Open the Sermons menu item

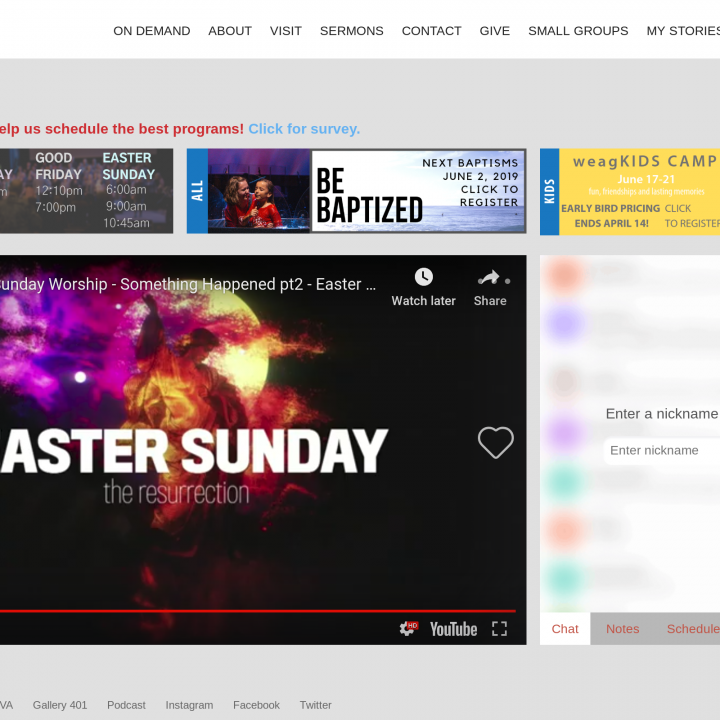coord(351,31)
